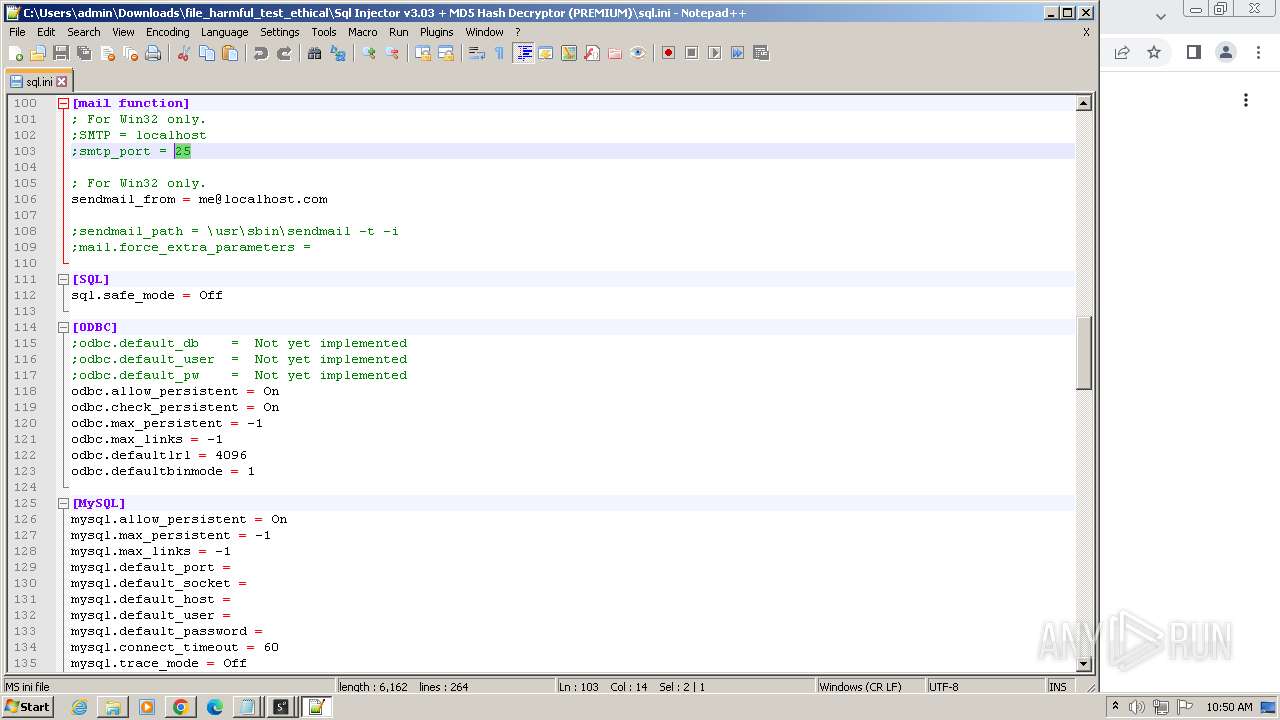Close the sql.ini tab with its X
This screenshot has height=720, width=1280.
pos(61,82)
